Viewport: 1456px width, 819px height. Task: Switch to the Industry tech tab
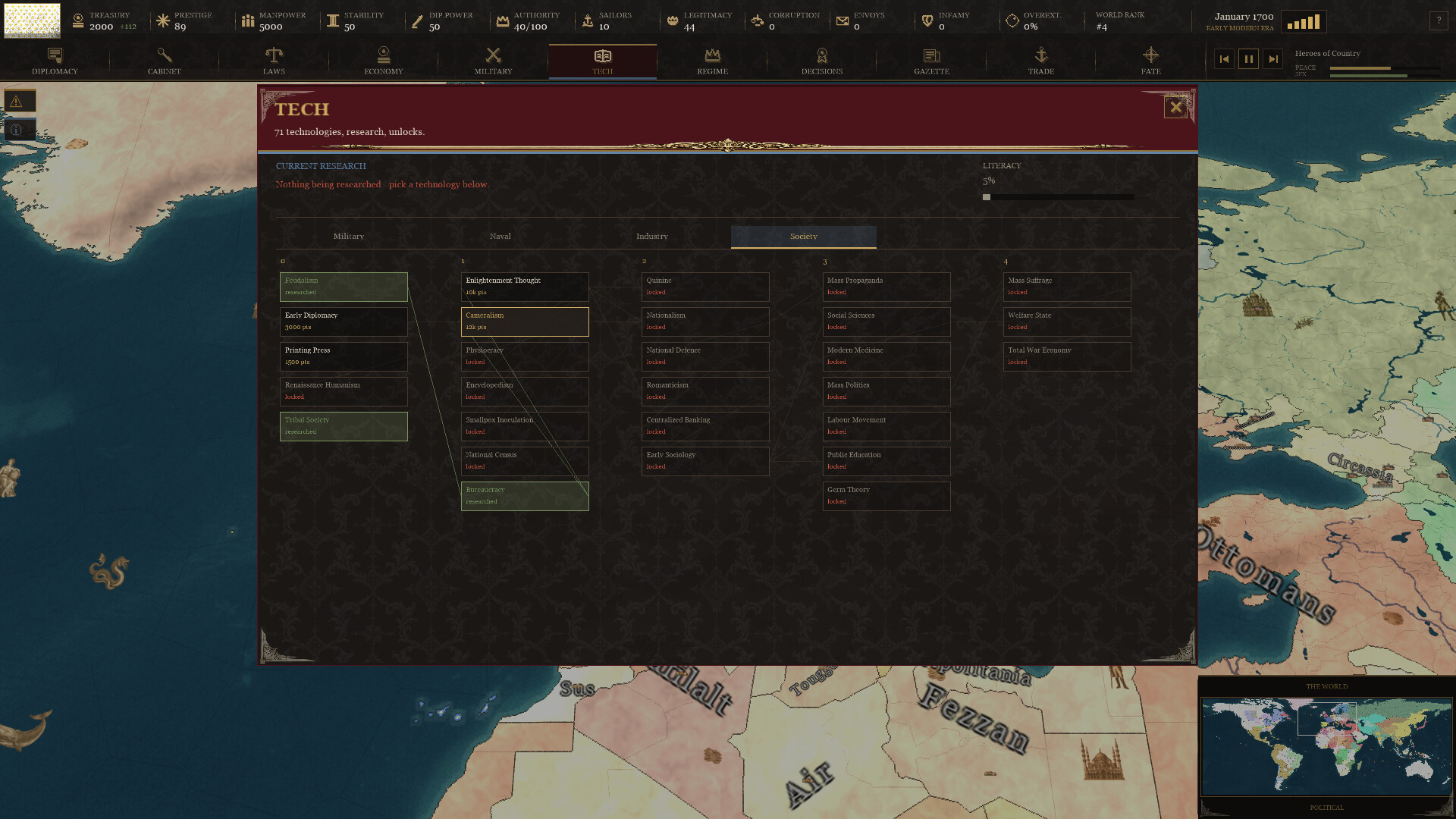[x=652, y=237]
